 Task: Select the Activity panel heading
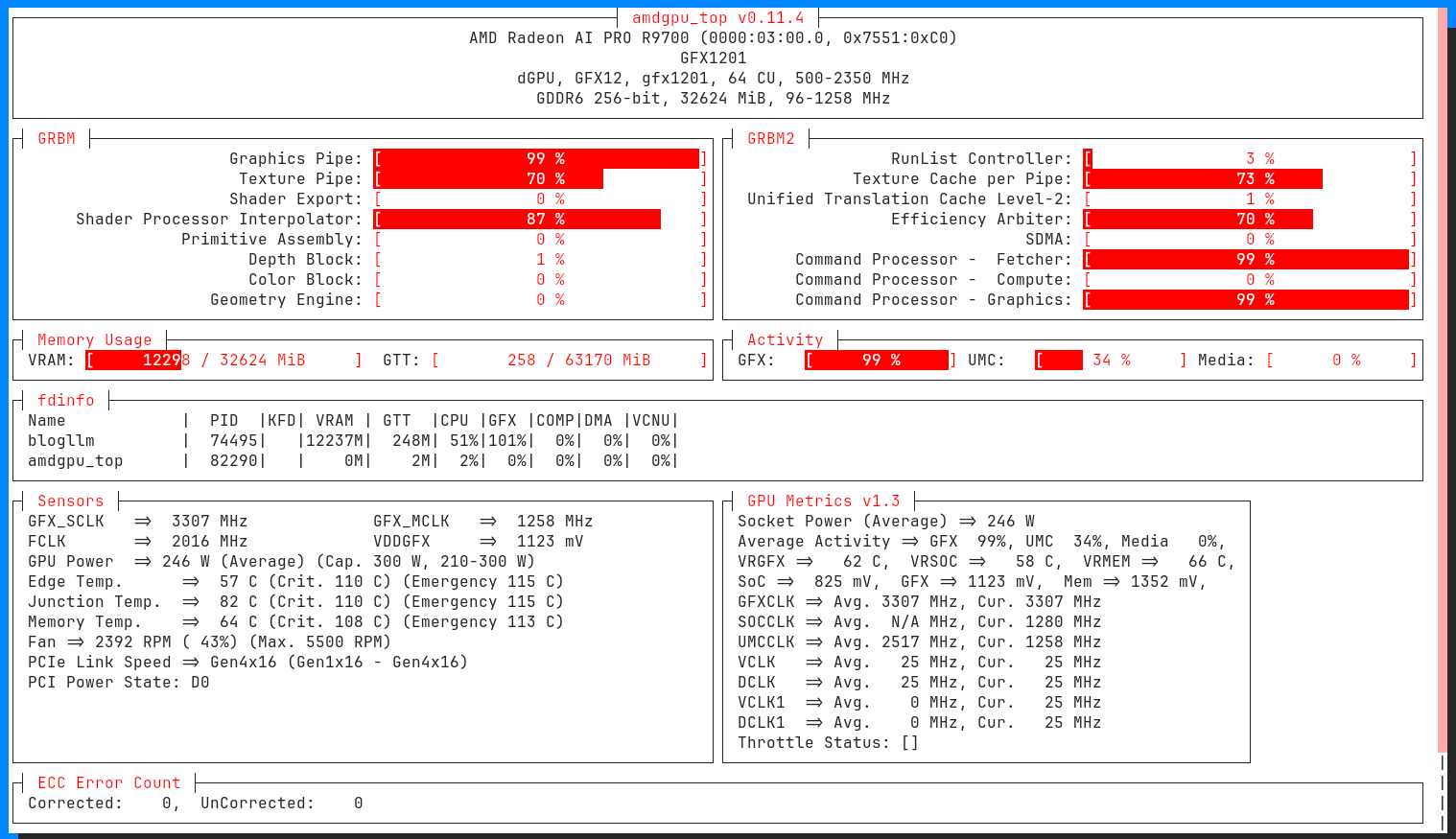point(785,339)
